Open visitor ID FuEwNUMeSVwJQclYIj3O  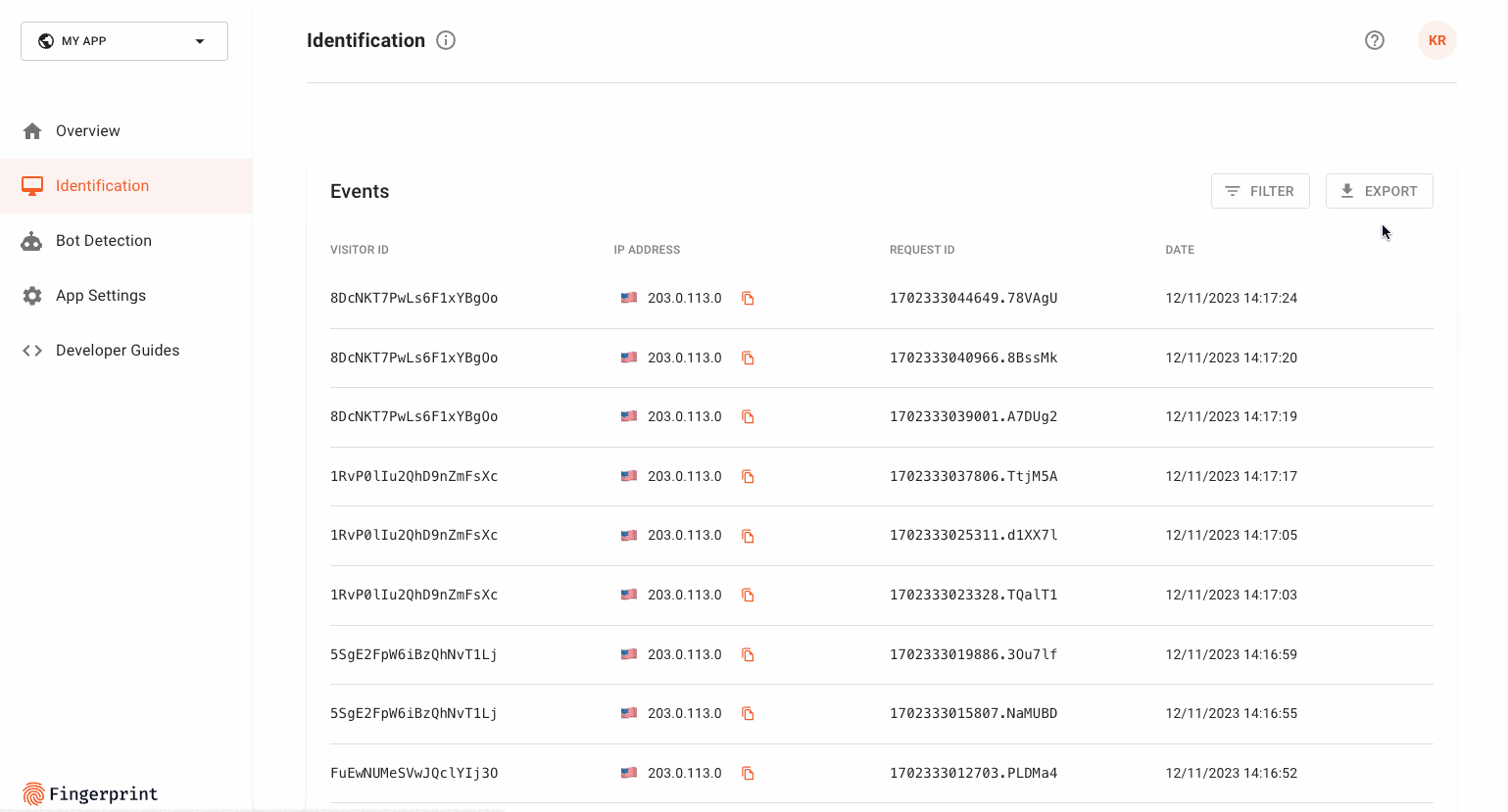[x=413, y=774]
